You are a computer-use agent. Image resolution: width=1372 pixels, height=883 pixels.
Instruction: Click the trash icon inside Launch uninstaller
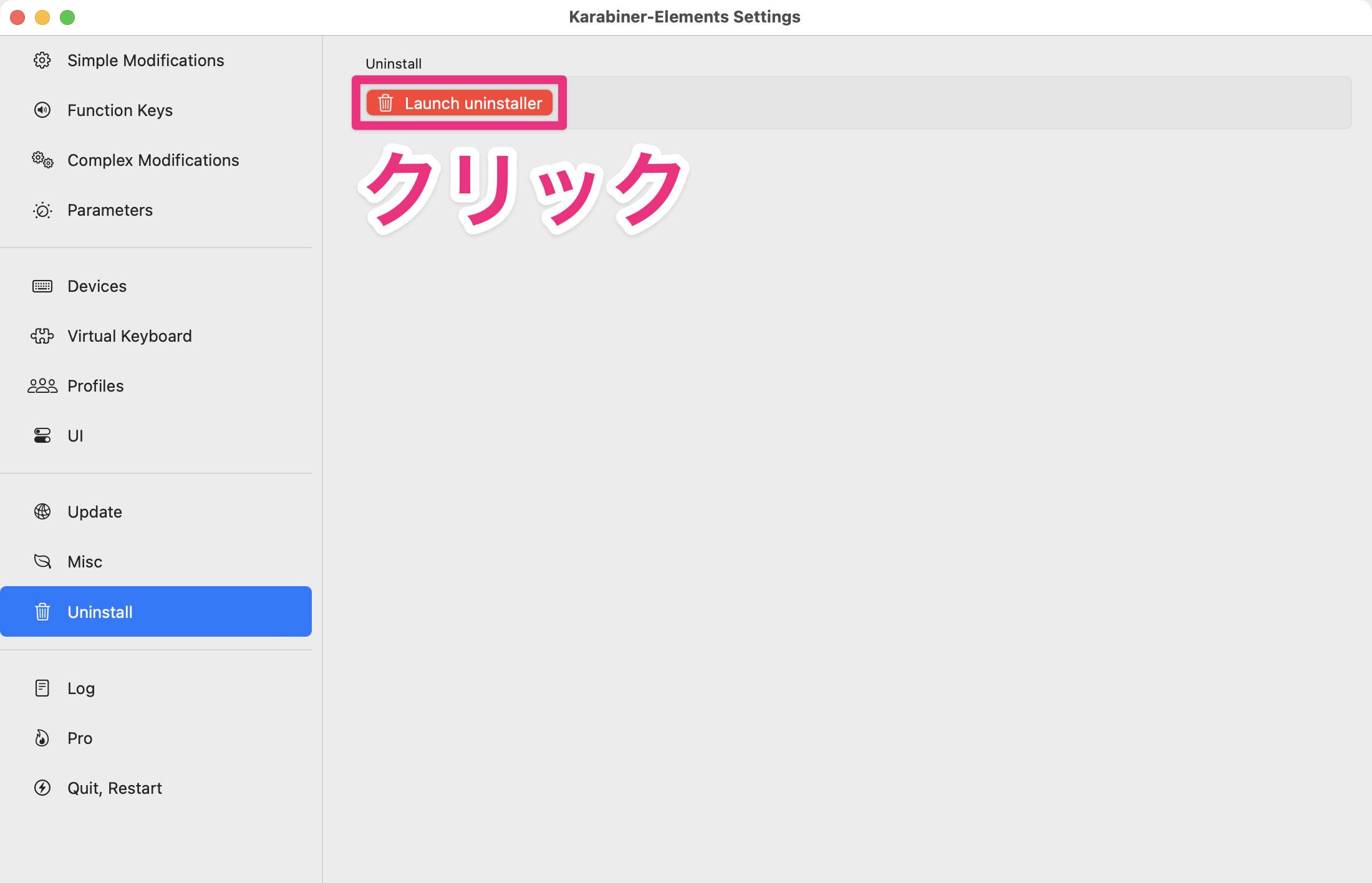point(385,103)
